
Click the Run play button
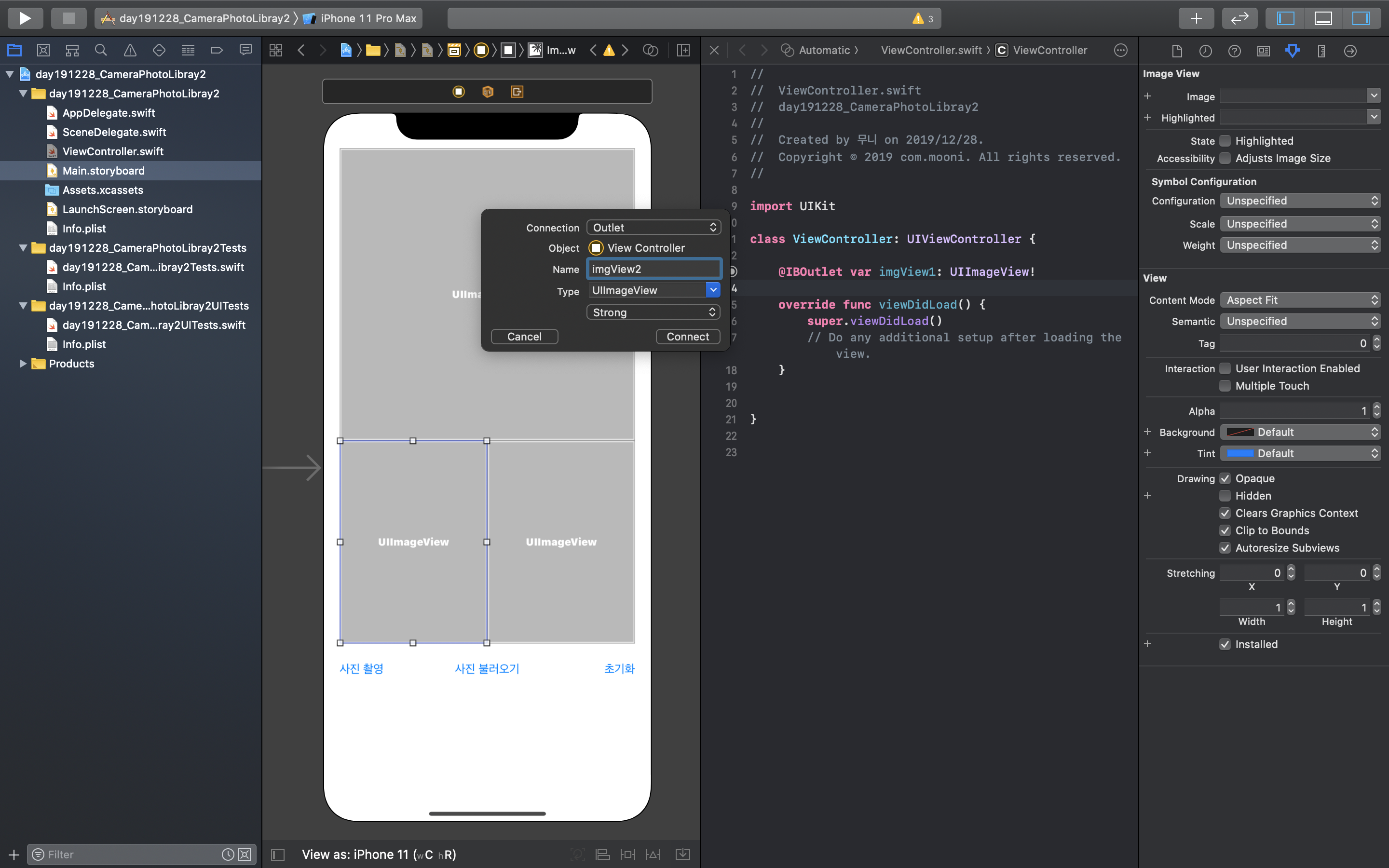click(25, 18)
